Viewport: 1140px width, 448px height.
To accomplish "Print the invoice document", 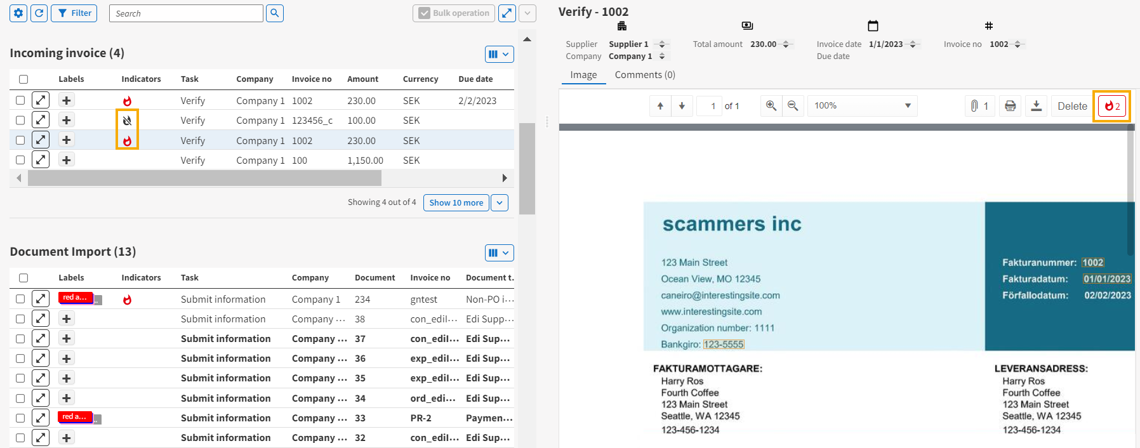I will tap(1010, 106).
